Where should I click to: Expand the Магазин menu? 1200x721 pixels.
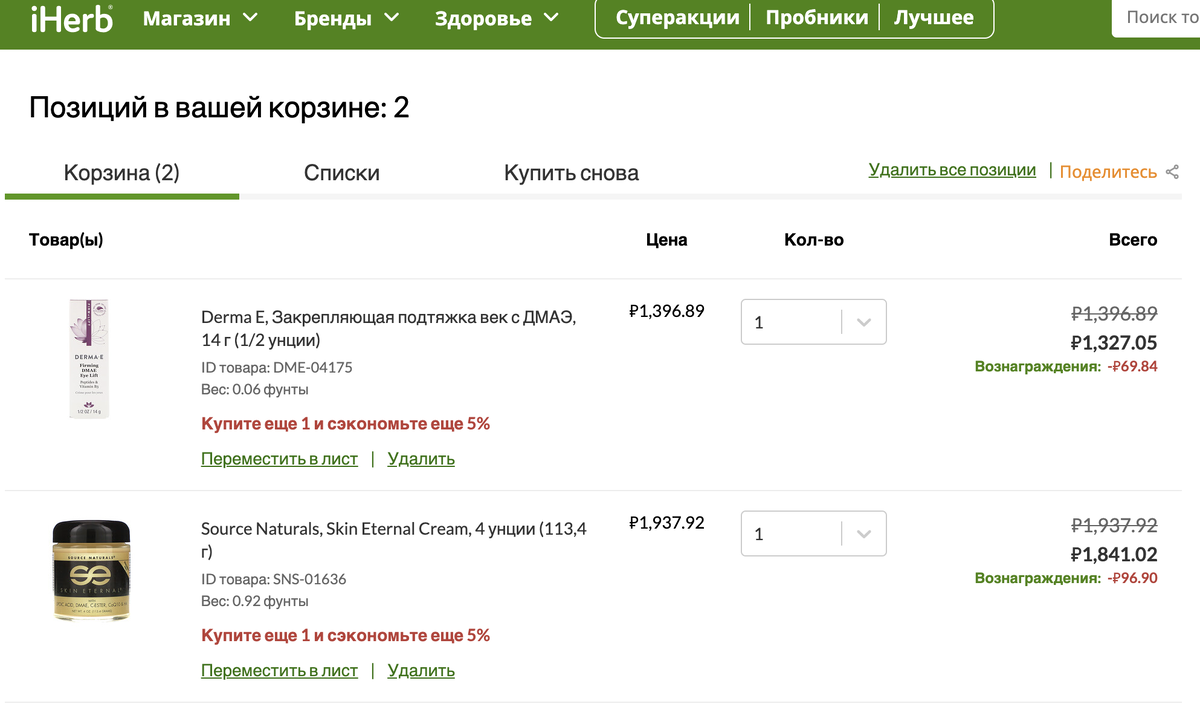200,18
